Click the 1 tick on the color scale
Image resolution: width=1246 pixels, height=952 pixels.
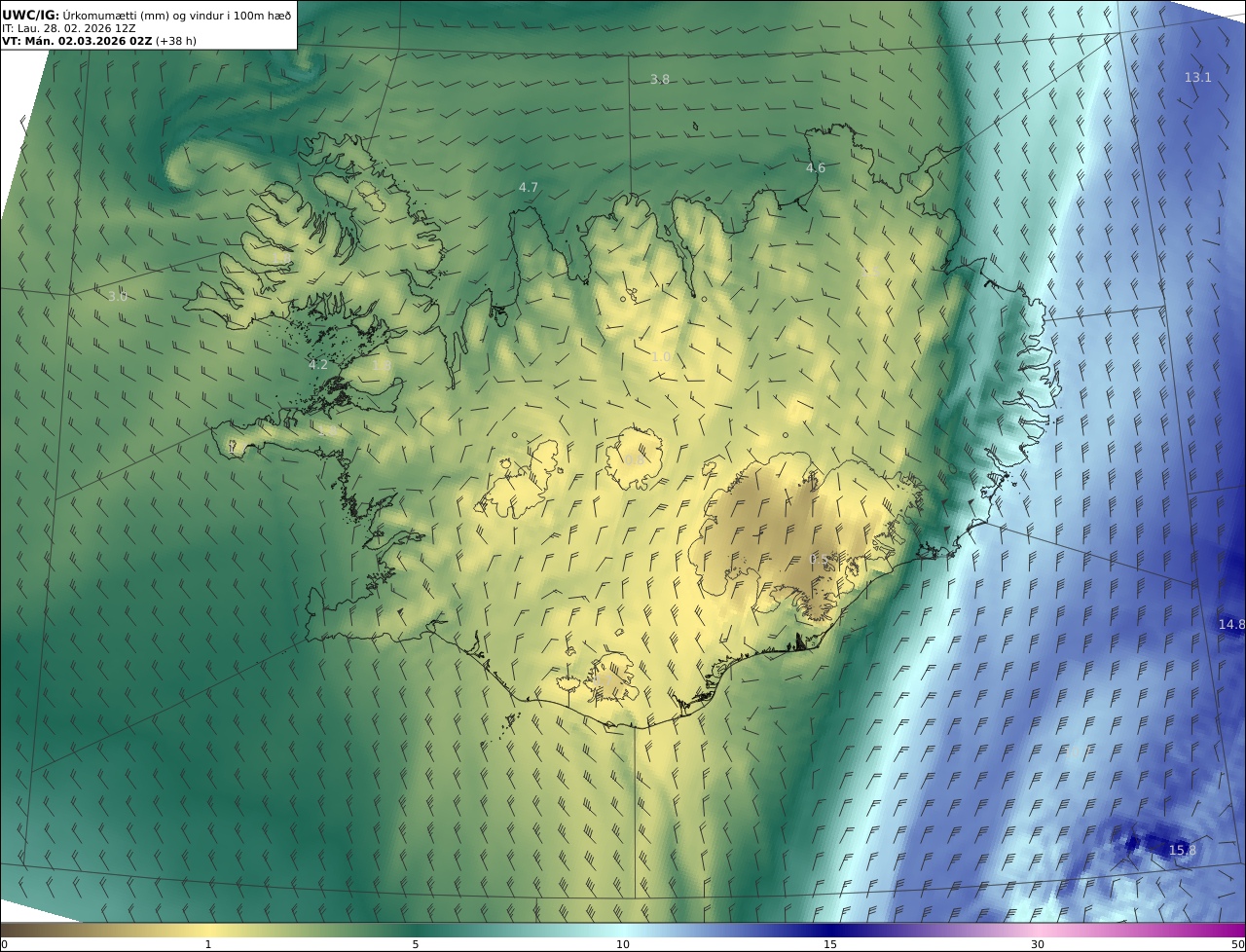click(x=208, y=944)
